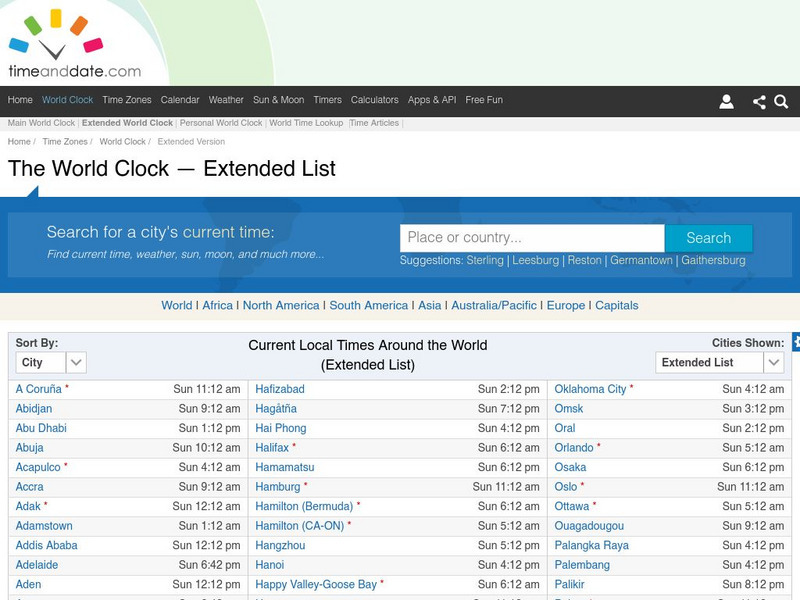The width and height of the screenshot is (800, 600).
Task: Open the Hamilton (CA-ON) city link
Action: pos(299,526)
